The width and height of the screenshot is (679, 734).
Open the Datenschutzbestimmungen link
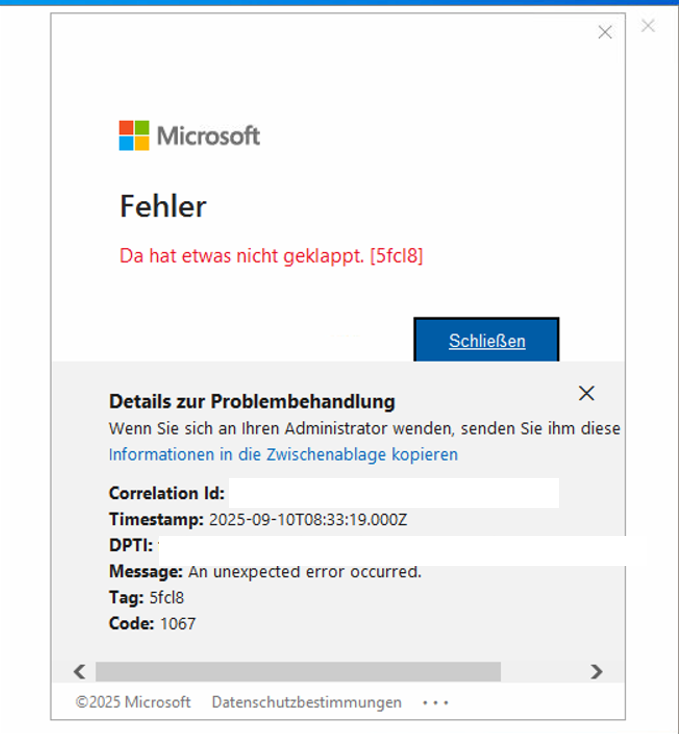(x=306, y=702)
